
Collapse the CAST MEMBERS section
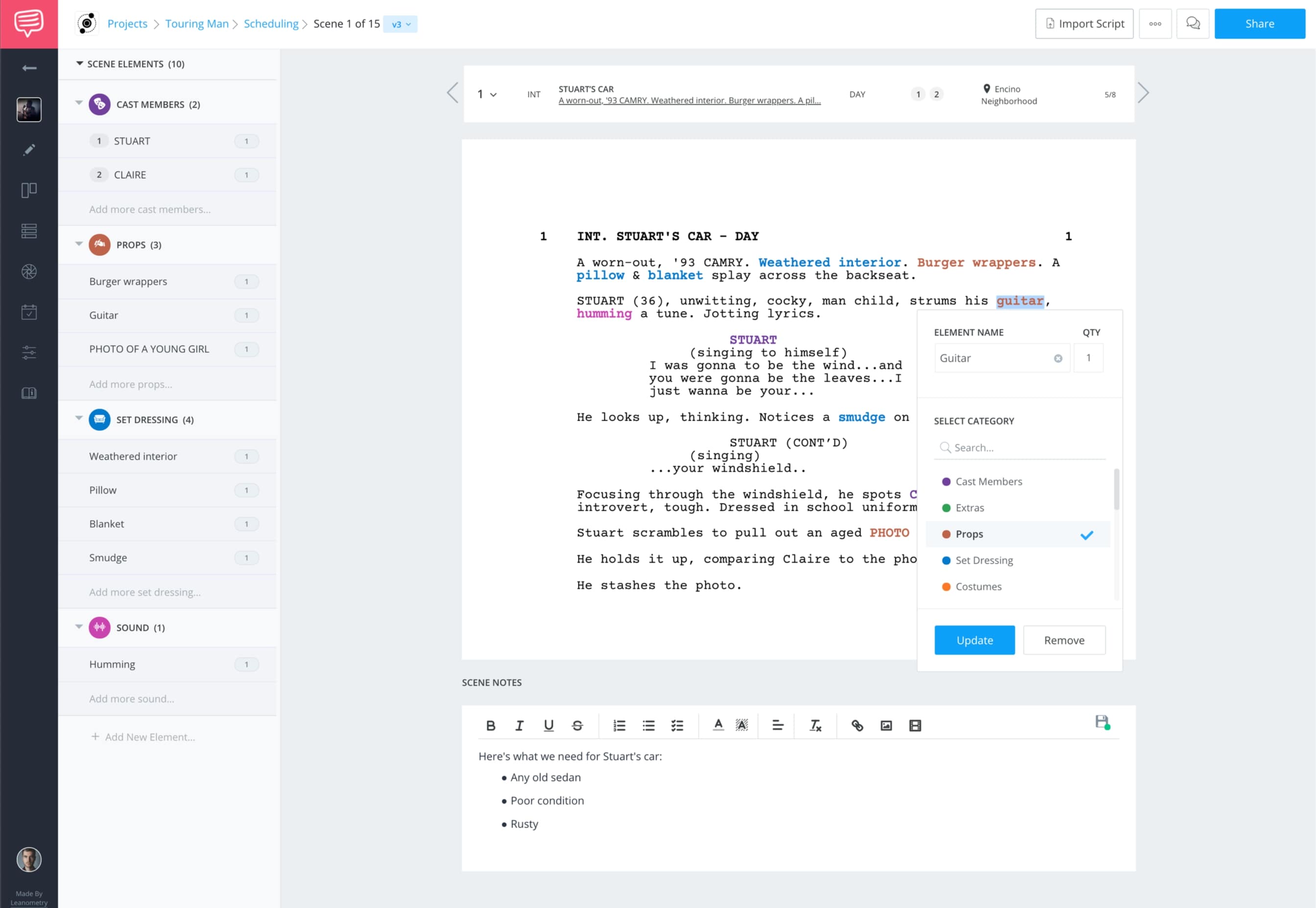click(x=78, y=104)
